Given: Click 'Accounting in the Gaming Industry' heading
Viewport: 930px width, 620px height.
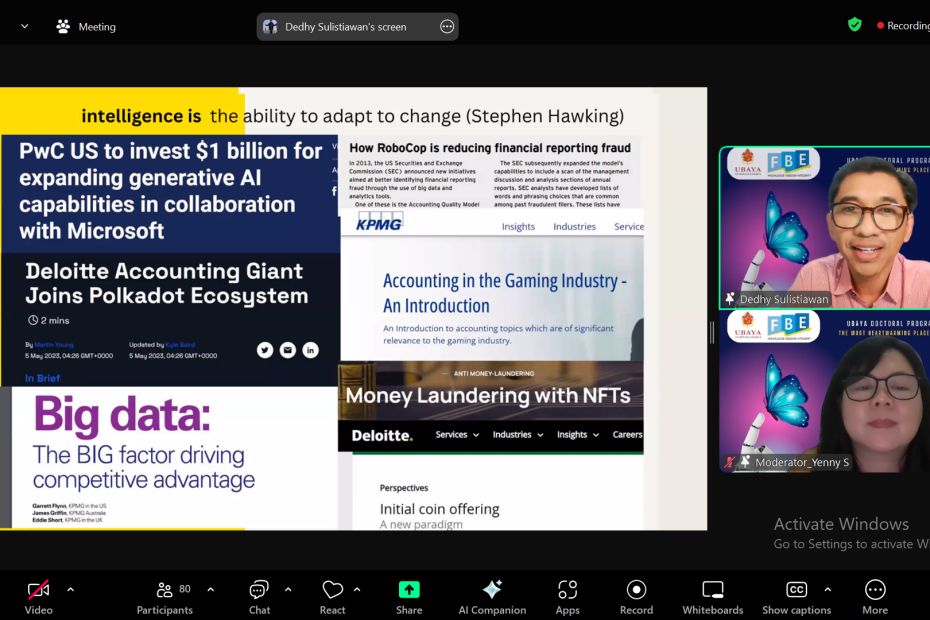Looking at the screenshot, I should (x=504, y=292).
